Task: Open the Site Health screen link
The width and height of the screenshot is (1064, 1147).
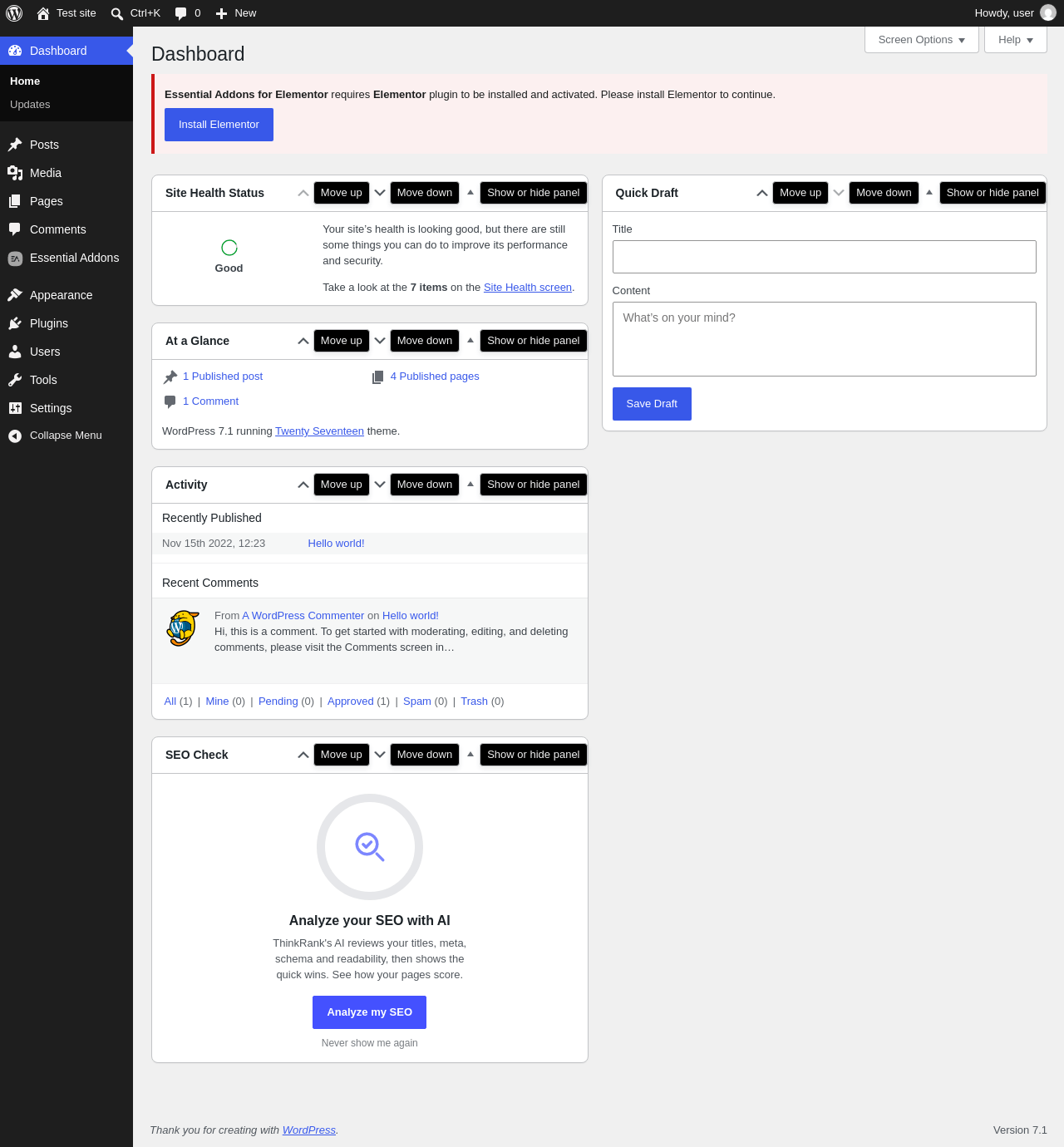Action: (528, 288)
